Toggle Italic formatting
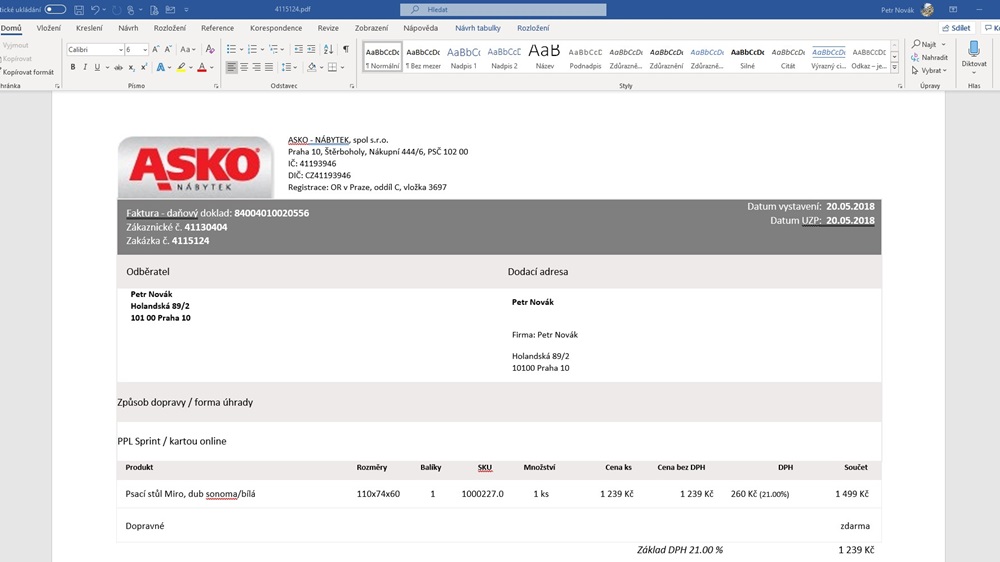 [85, 67]
